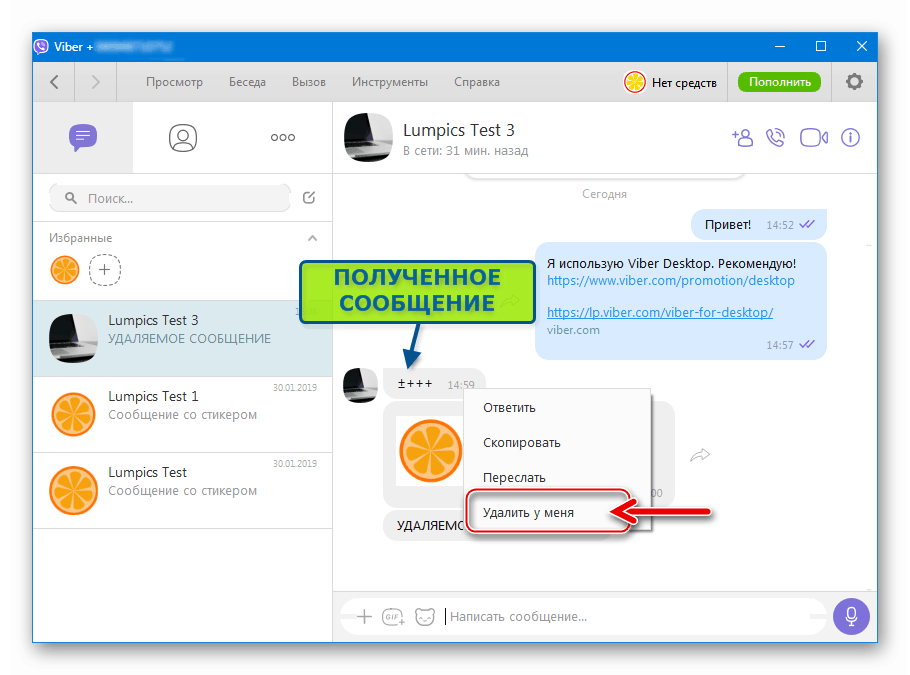Go back with the left arrow
This screenshot has height=675, width=910.
tap(54, 82)
